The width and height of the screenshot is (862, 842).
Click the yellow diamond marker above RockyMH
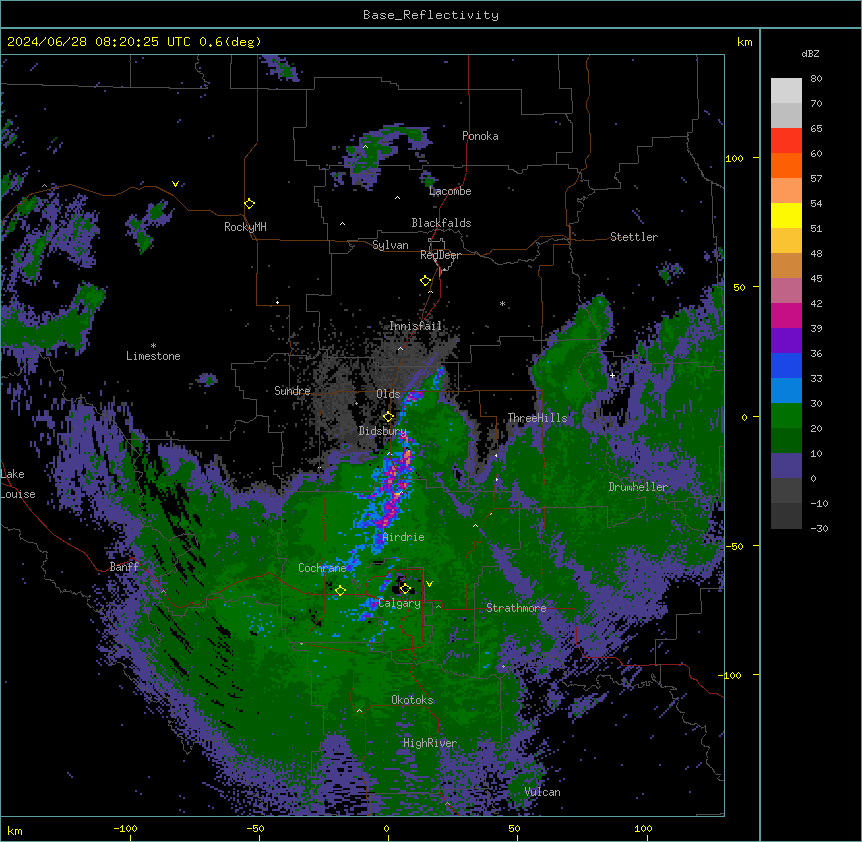tap(249, 204)
